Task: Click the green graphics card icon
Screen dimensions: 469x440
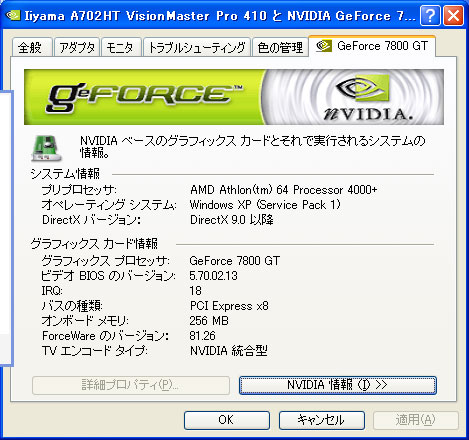Action: tap(46, 148)
